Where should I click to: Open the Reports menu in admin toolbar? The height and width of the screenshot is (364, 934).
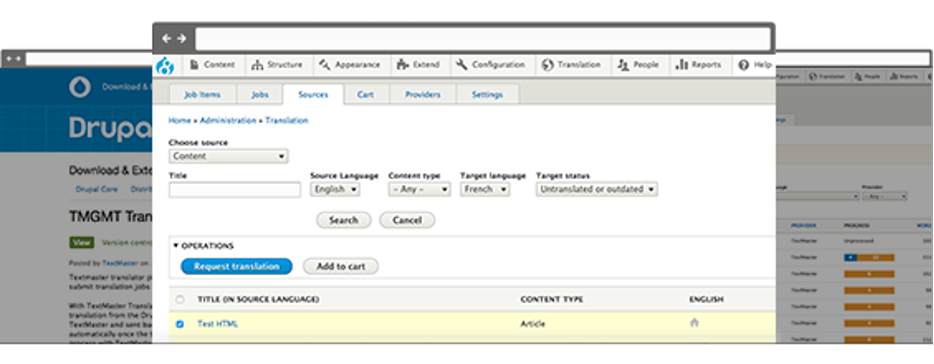(x=699, y=65)
